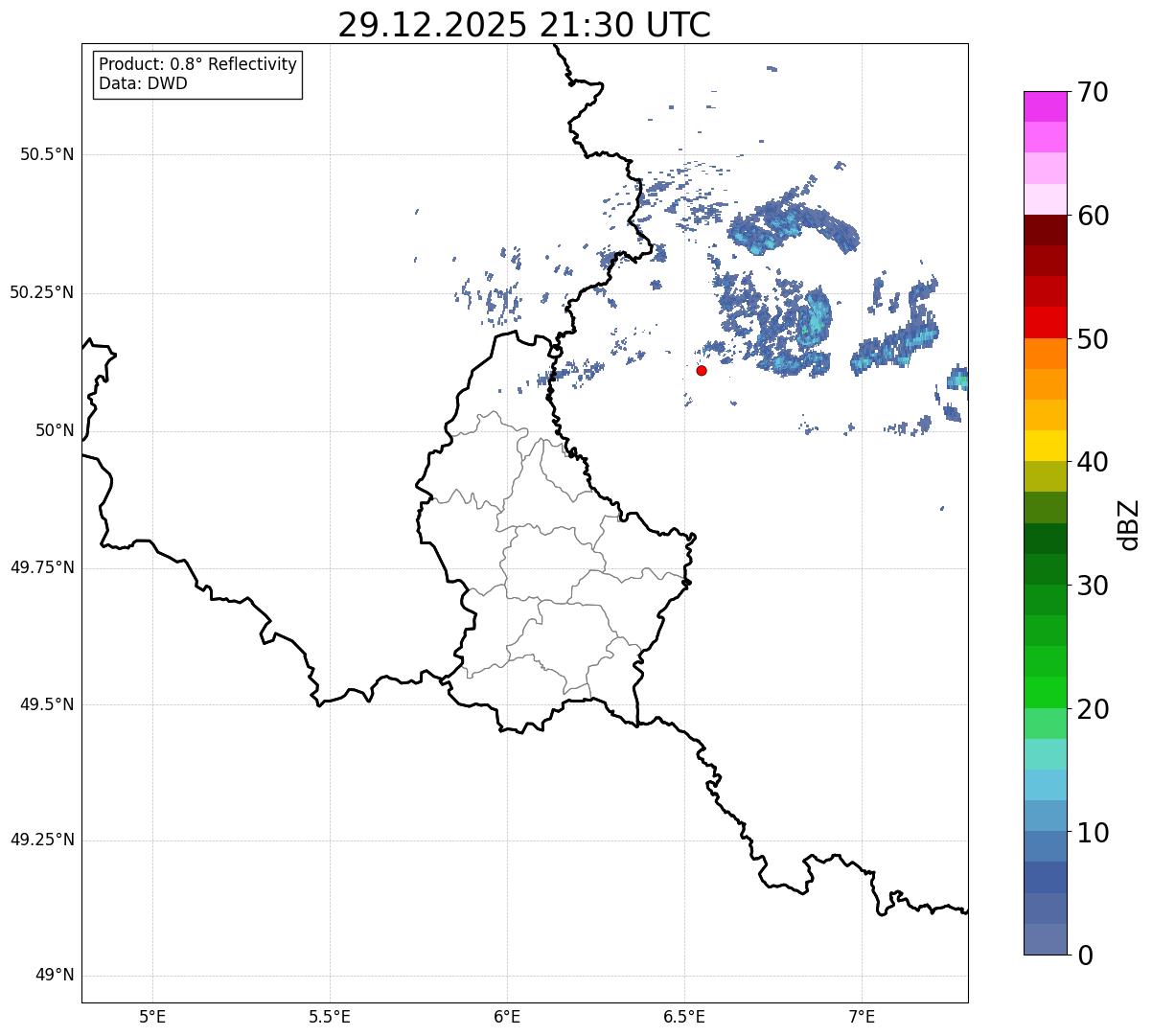Click the 'dBZ' colorbar label
The image size is (1152, 1036).
point(1129,524)
